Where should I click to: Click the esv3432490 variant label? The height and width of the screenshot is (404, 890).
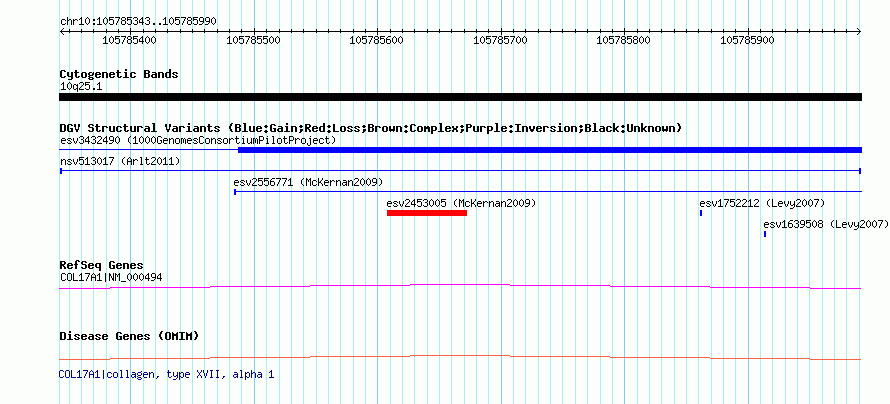click(198, 140)
